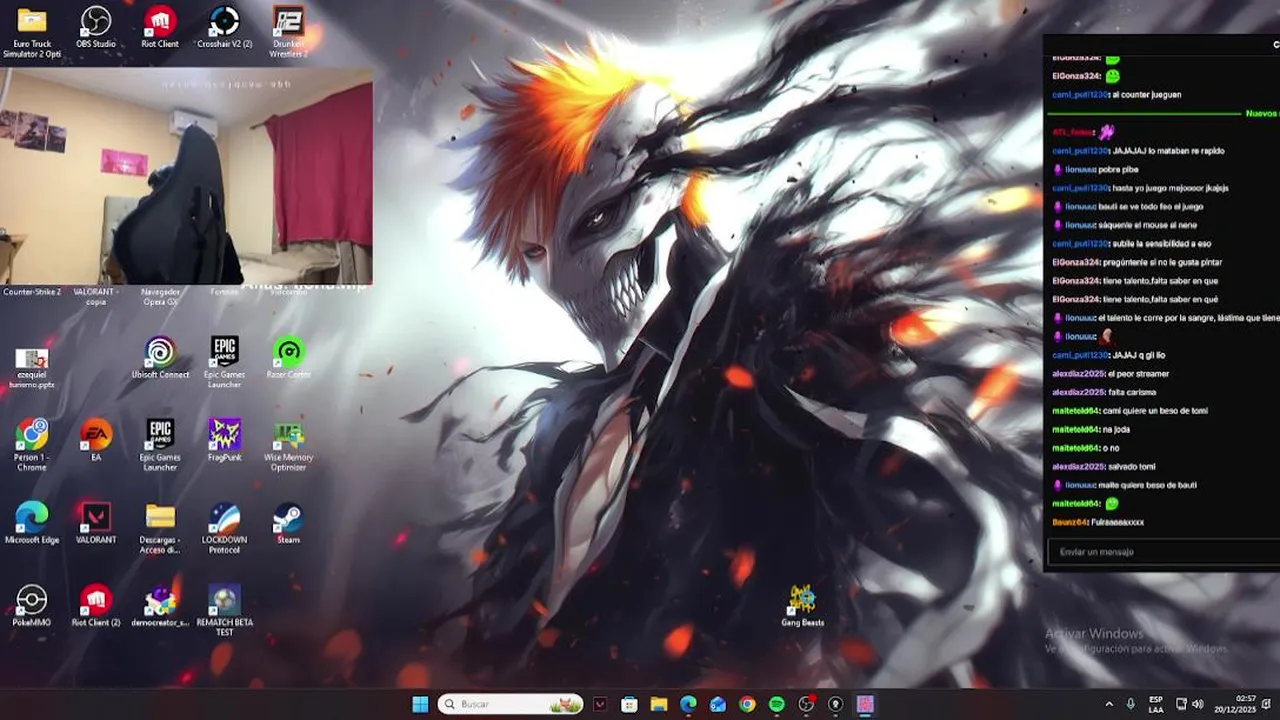Click chat message 'cami quiere un beso de tomi'
The image size is (1280, 720).
[1155, 411]
